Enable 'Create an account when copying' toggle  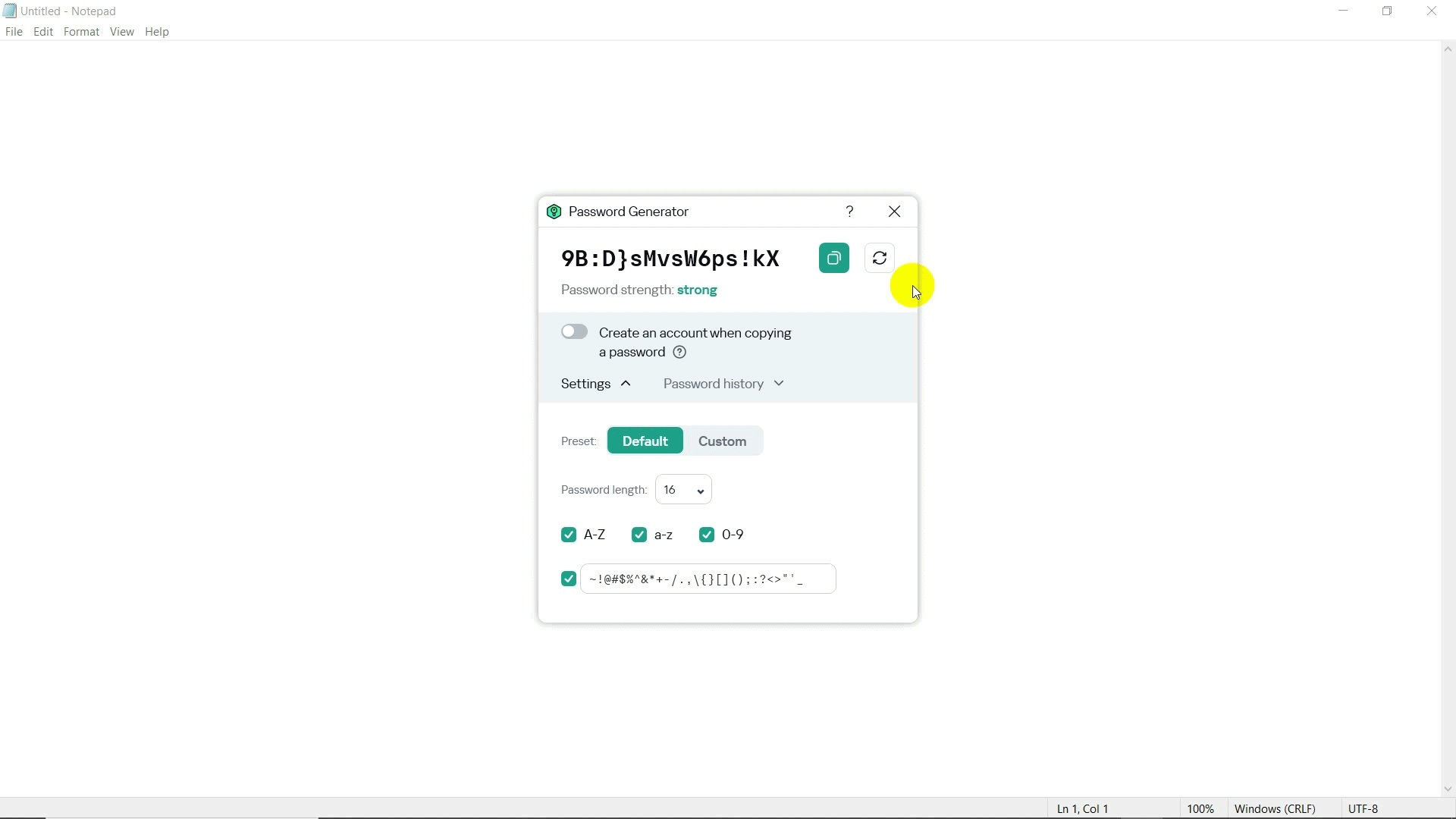point(574,332)
